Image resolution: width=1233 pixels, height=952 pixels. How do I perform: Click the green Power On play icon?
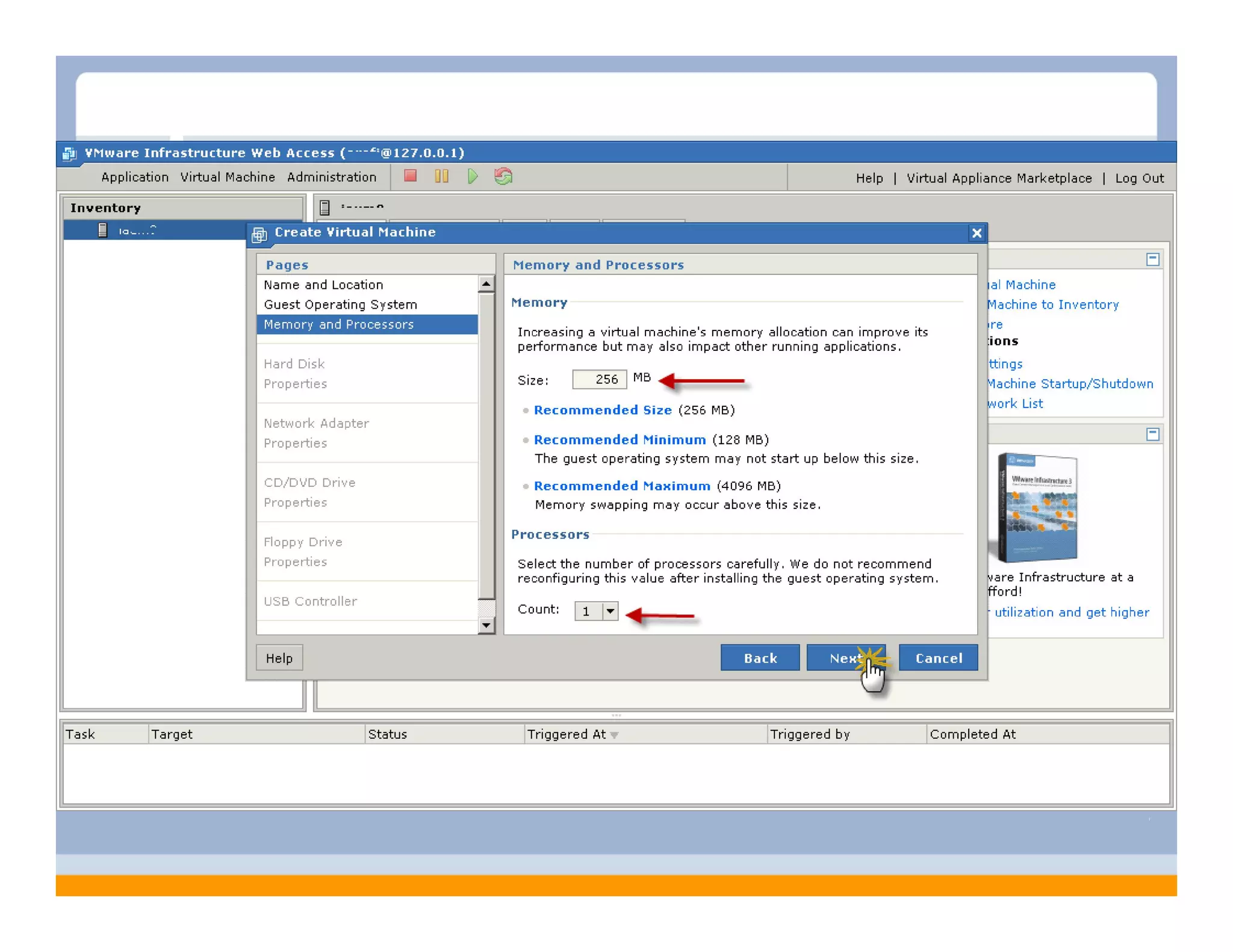coord(473,176)
